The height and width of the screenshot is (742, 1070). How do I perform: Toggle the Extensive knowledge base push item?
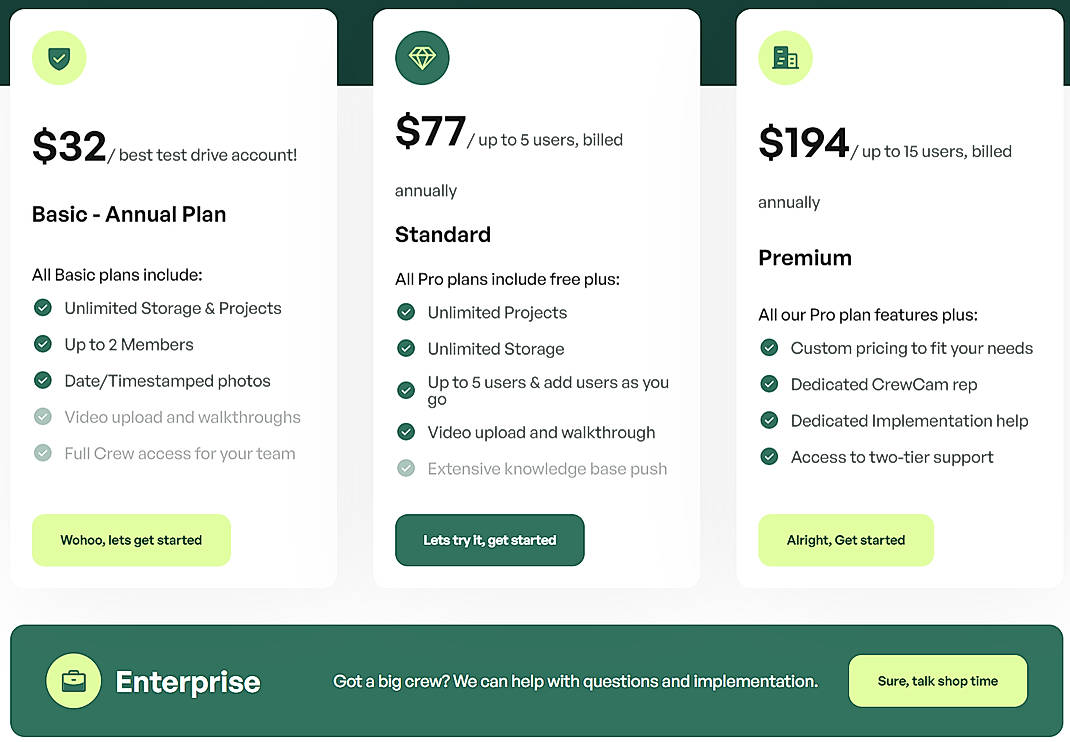[406, 469]
